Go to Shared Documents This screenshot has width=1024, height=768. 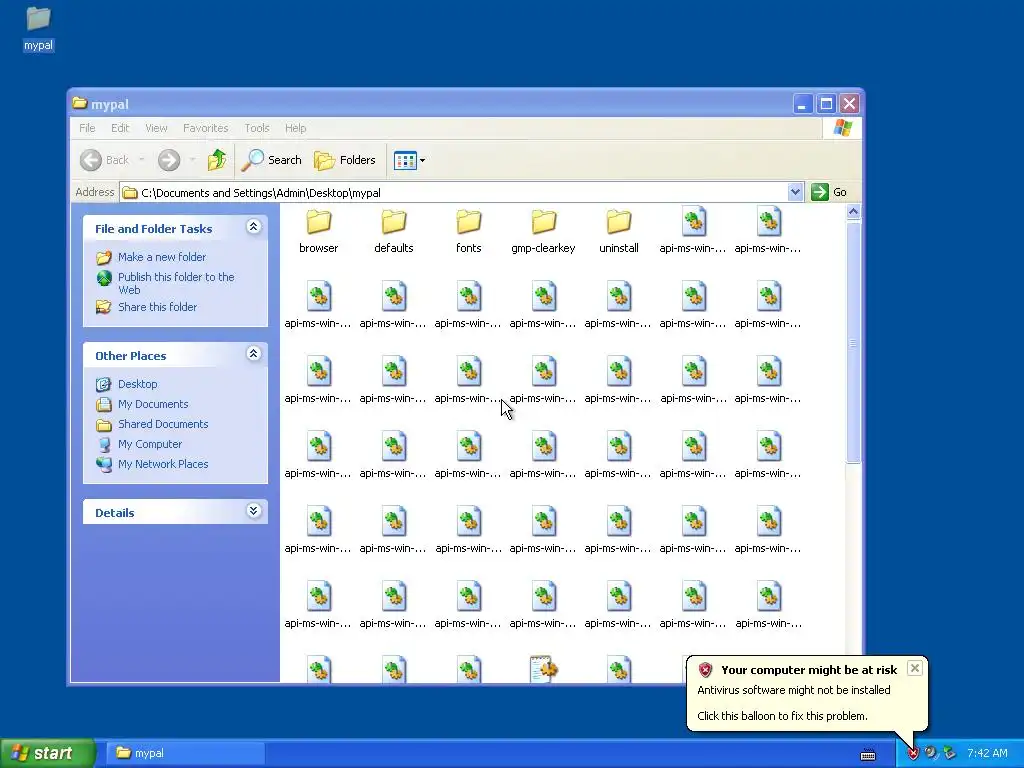pos(163,424)
